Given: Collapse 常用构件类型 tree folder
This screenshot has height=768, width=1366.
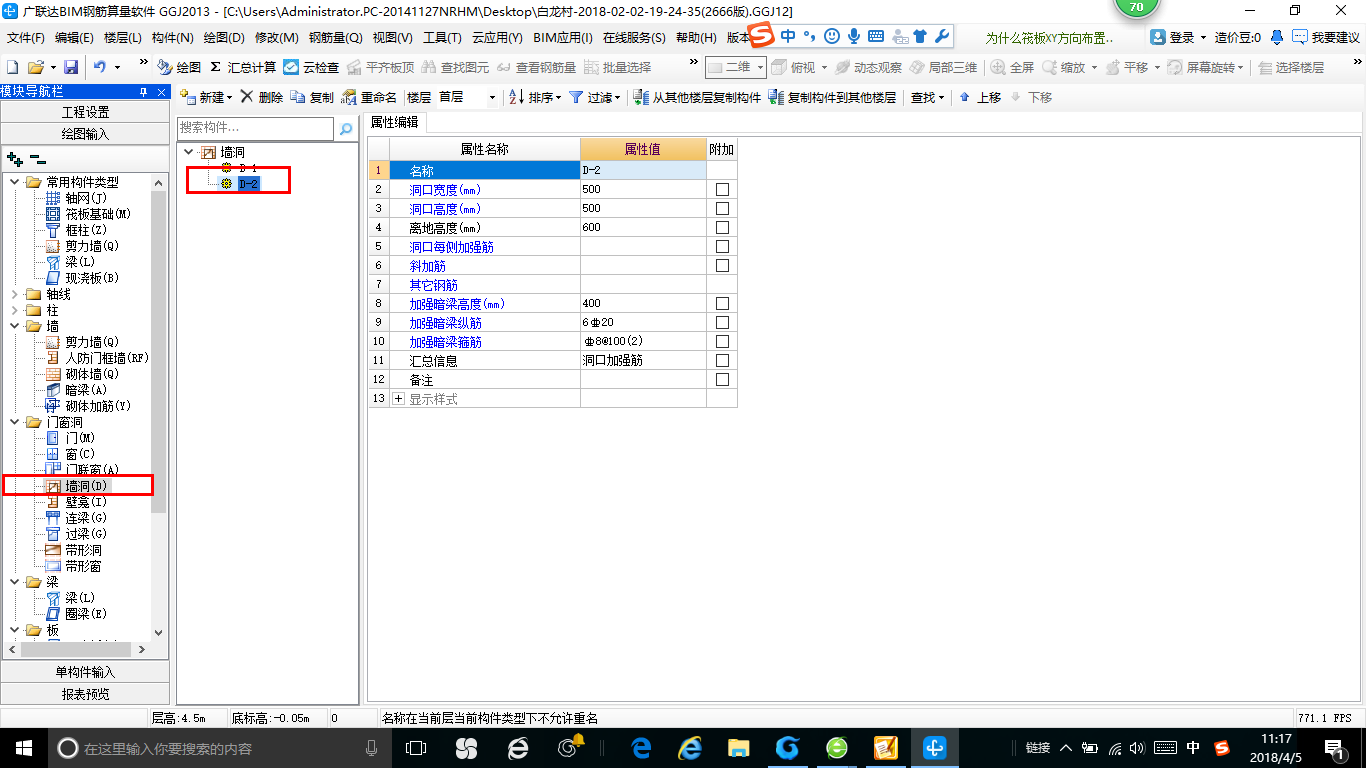Looking at the screenshot, I should 14,182.
